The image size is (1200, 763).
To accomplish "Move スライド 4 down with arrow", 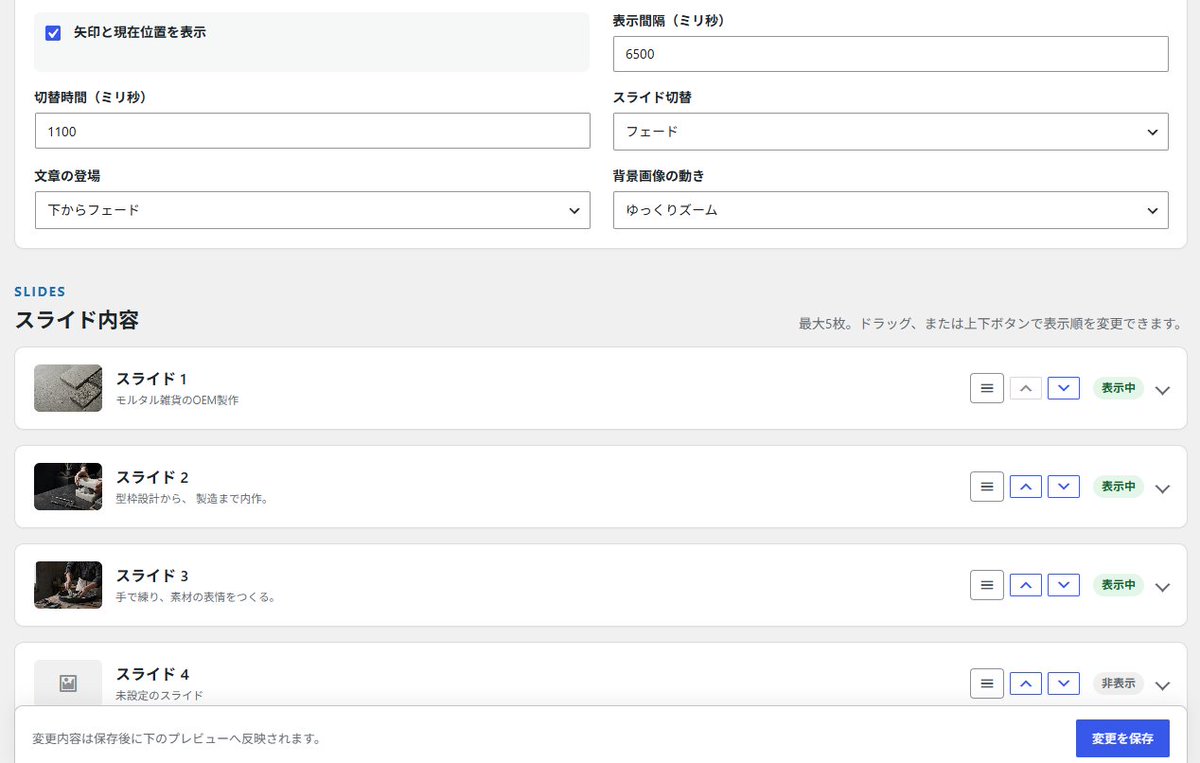I will (1064, 683).
